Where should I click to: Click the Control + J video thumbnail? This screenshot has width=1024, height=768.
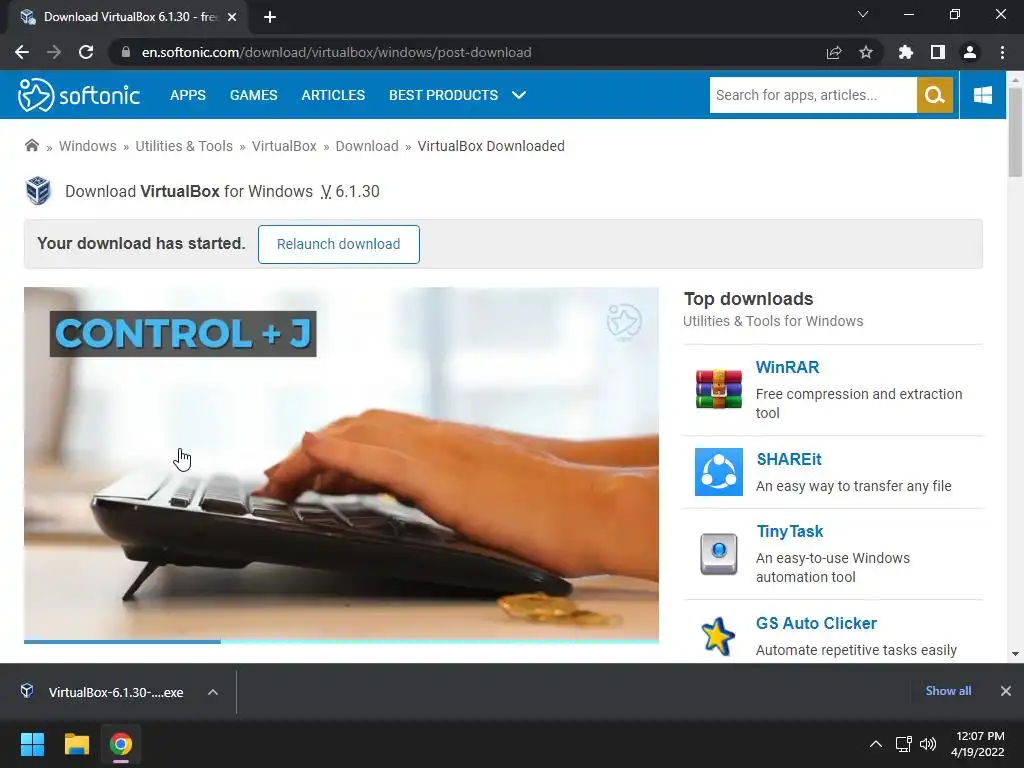[x=341, y=464]
